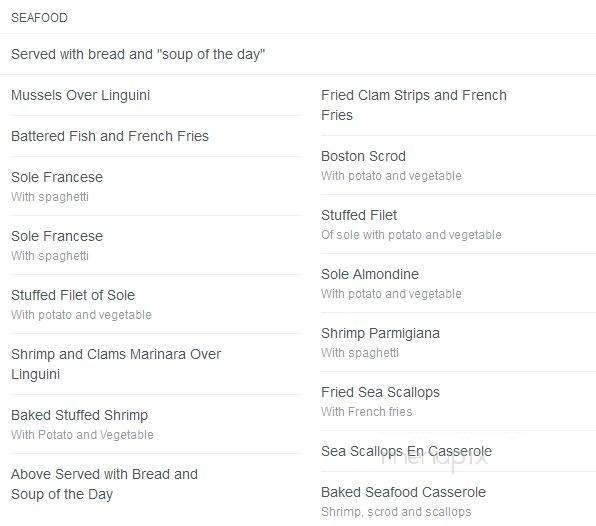Screen dimensions: 596x526
Task: Click Of sole with potato description
Action: [411, 234]
